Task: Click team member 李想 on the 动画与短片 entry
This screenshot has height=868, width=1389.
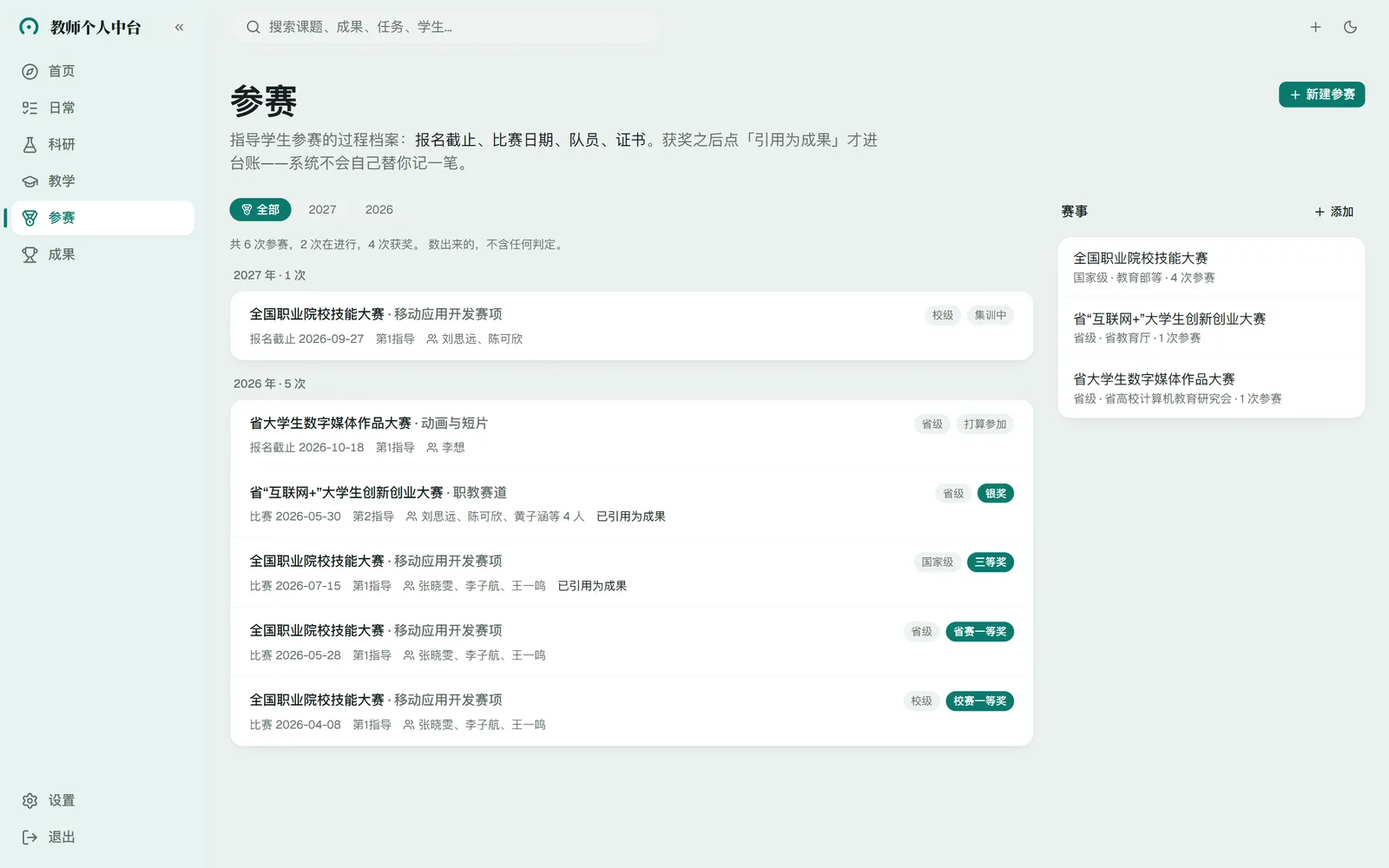Action: (445, 448)
